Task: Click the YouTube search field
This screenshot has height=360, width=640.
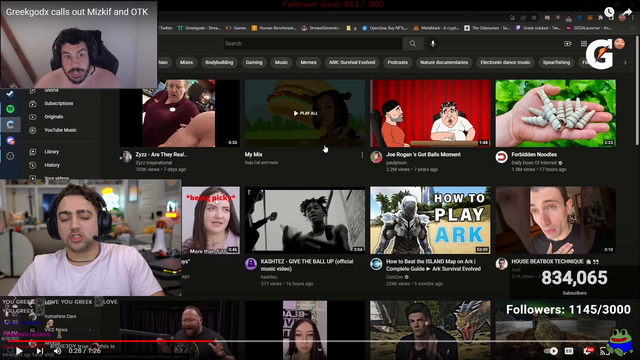Action: (x=313, y=44)
